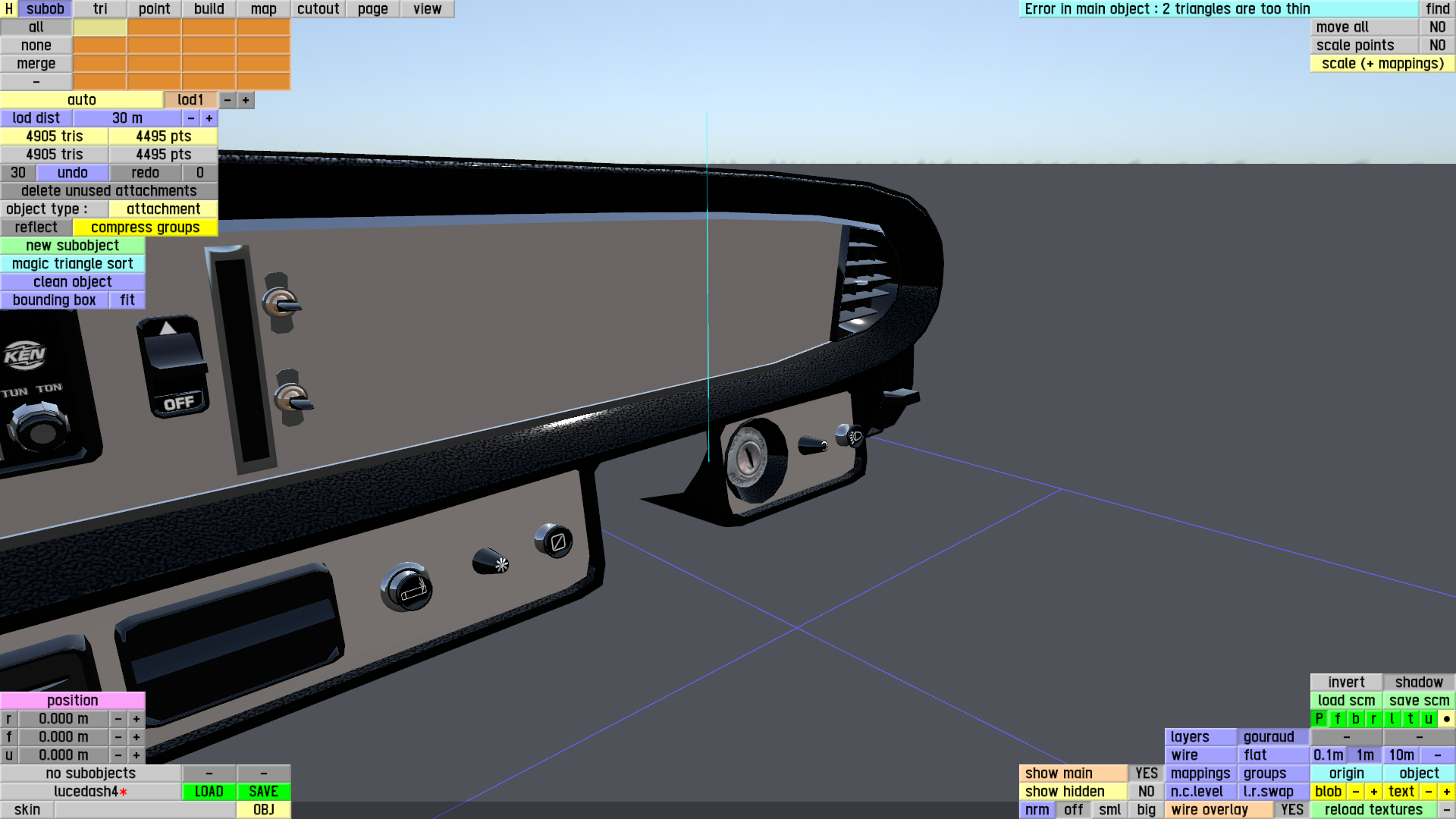Click the yellow dot view button
This screenshot has width=1456, height=819.
(1446, 718)
